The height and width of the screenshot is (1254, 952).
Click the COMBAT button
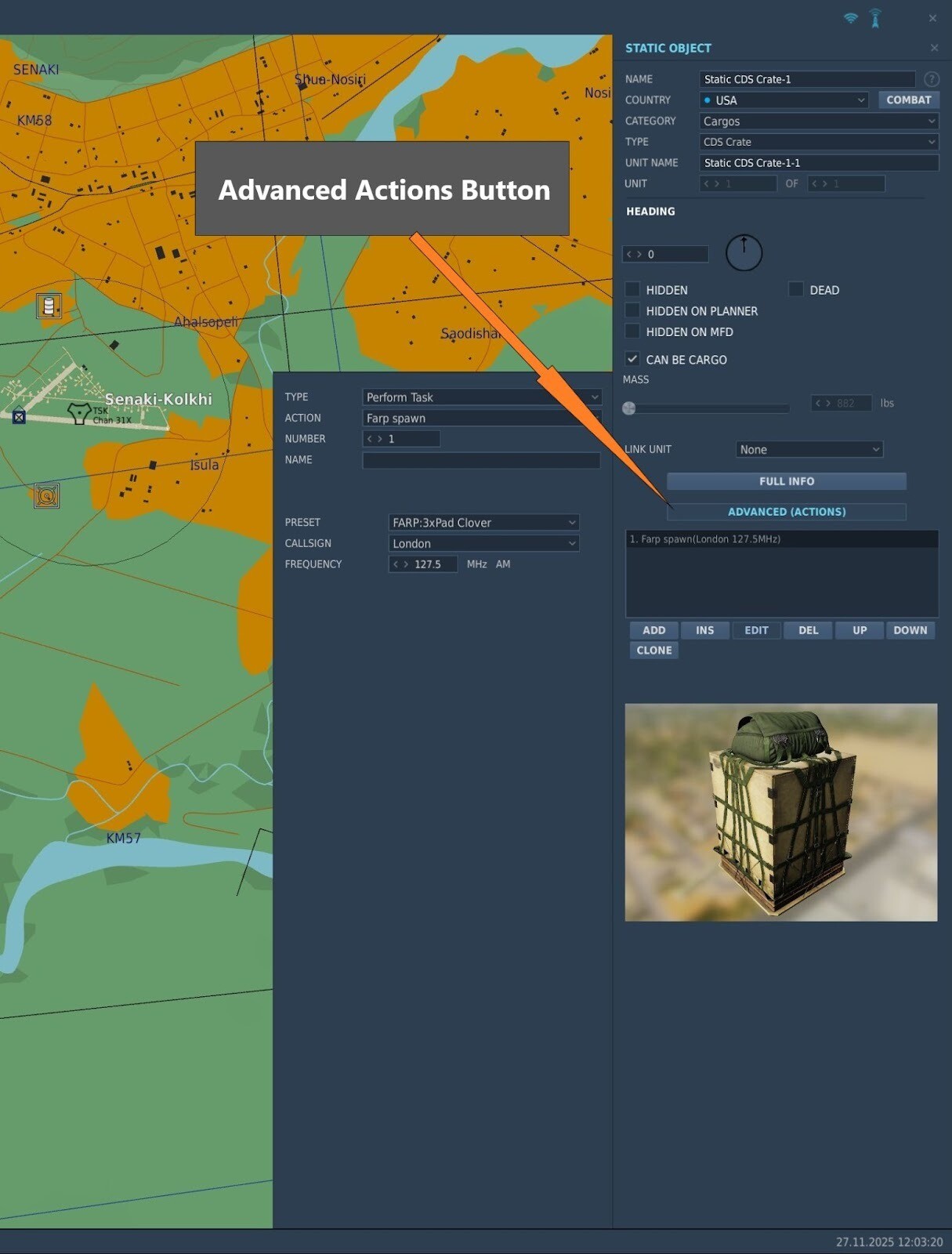tap(908, 100)
